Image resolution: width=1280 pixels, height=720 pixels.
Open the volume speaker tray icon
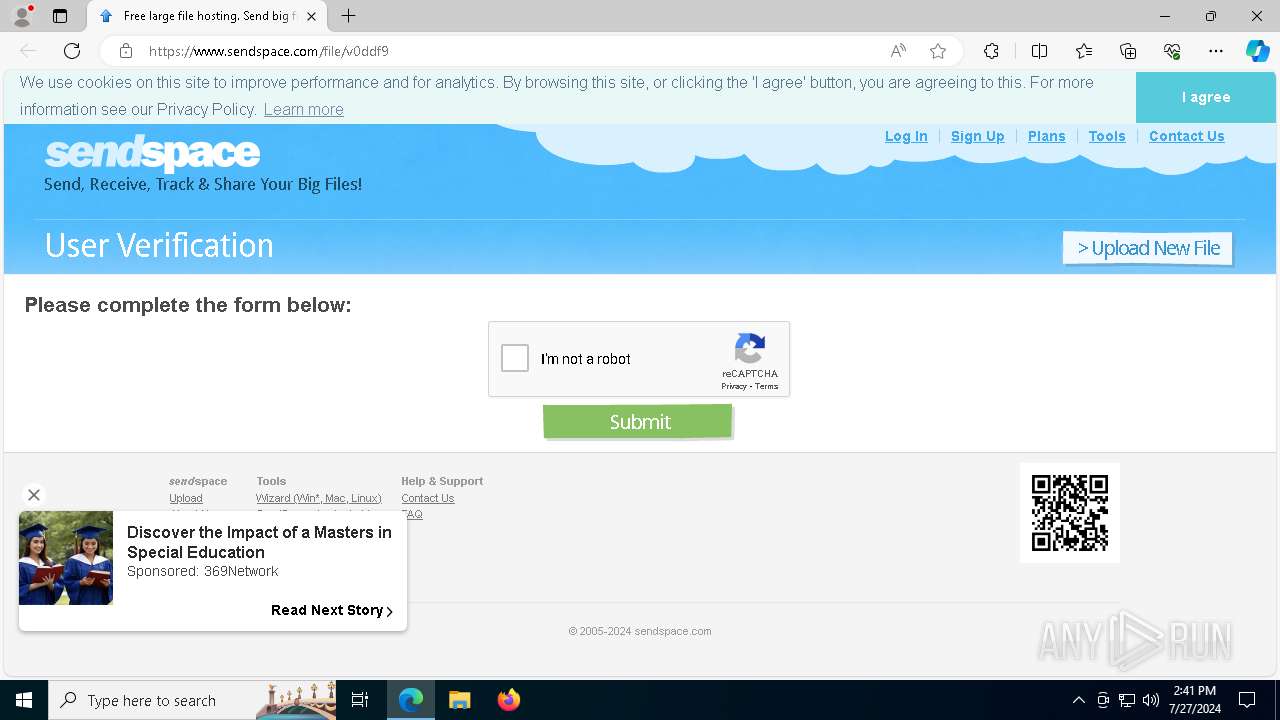pos(1151,700)
